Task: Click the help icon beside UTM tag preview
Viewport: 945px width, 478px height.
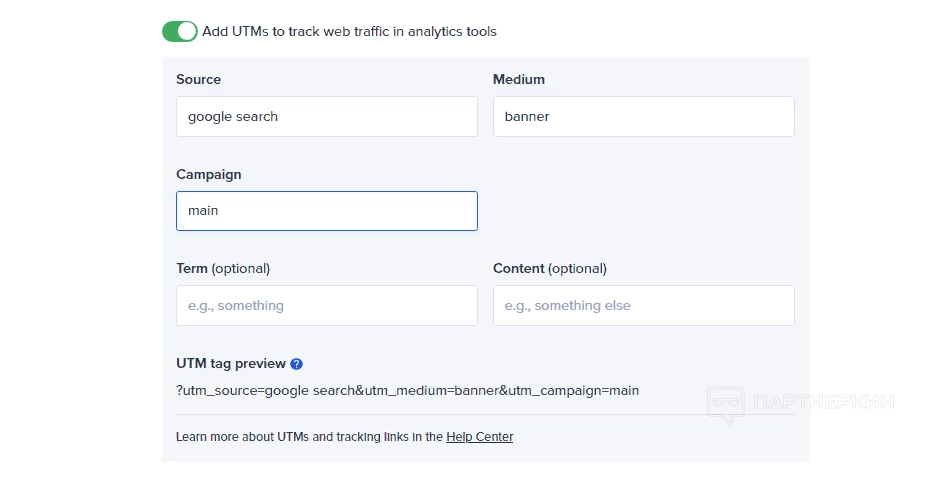Action: coord(297,364)
